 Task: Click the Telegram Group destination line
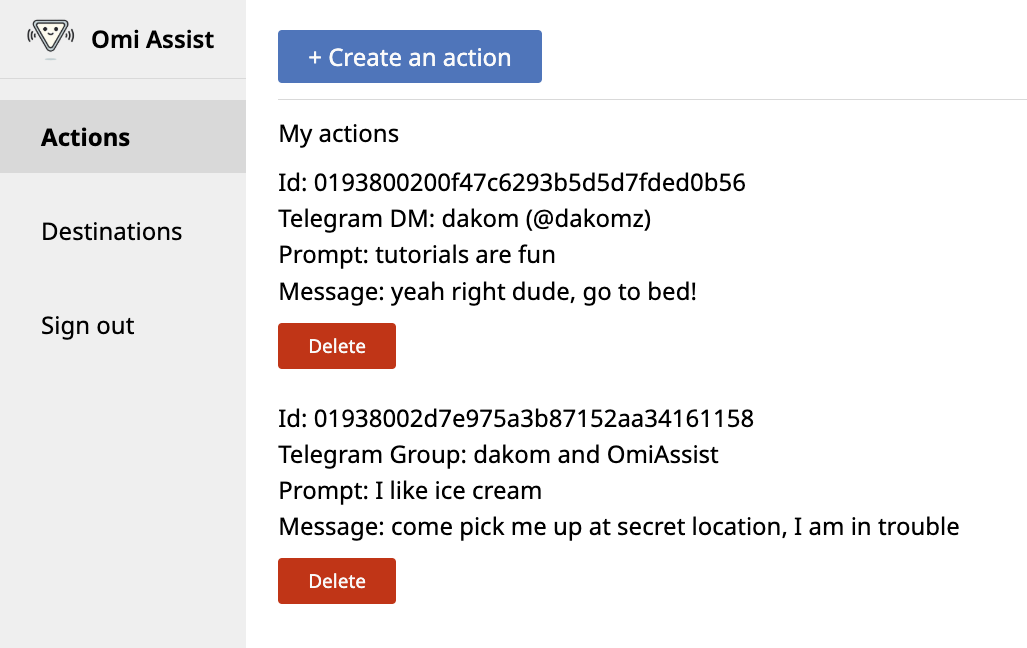point(498,454)
